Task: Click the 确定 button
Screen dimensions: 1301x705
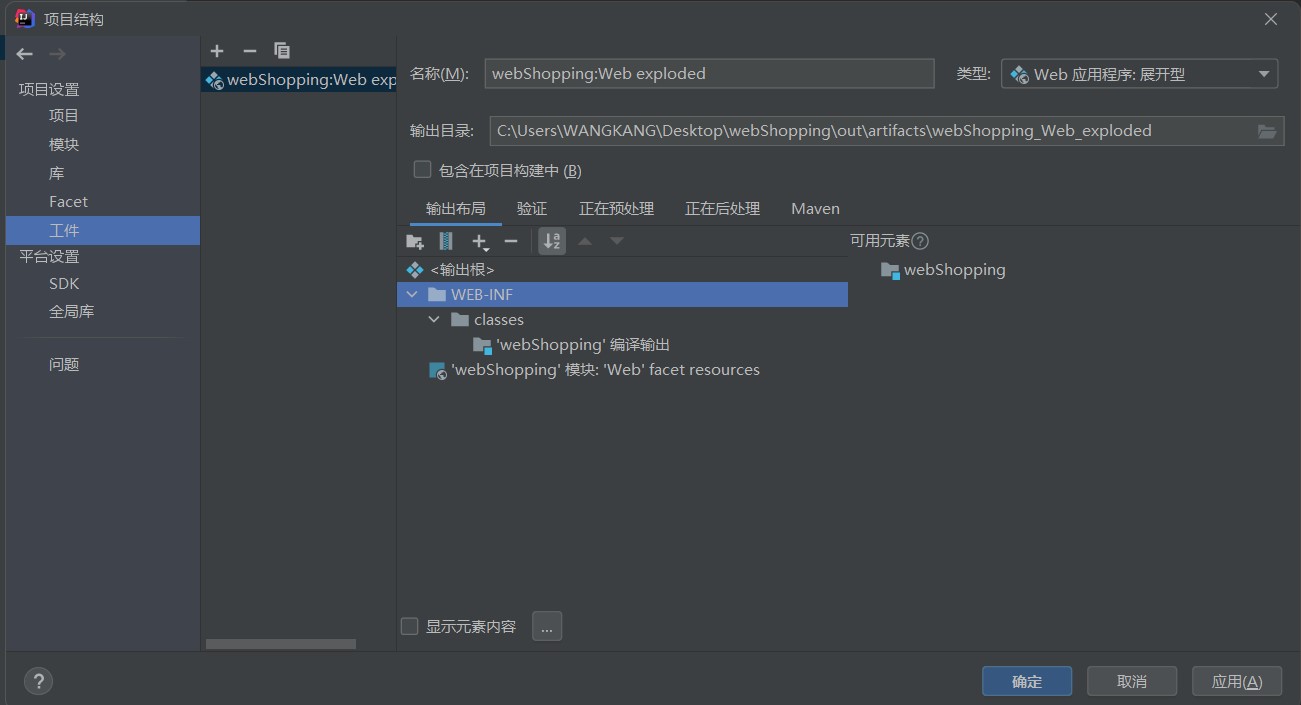Action: [1027, 681]
